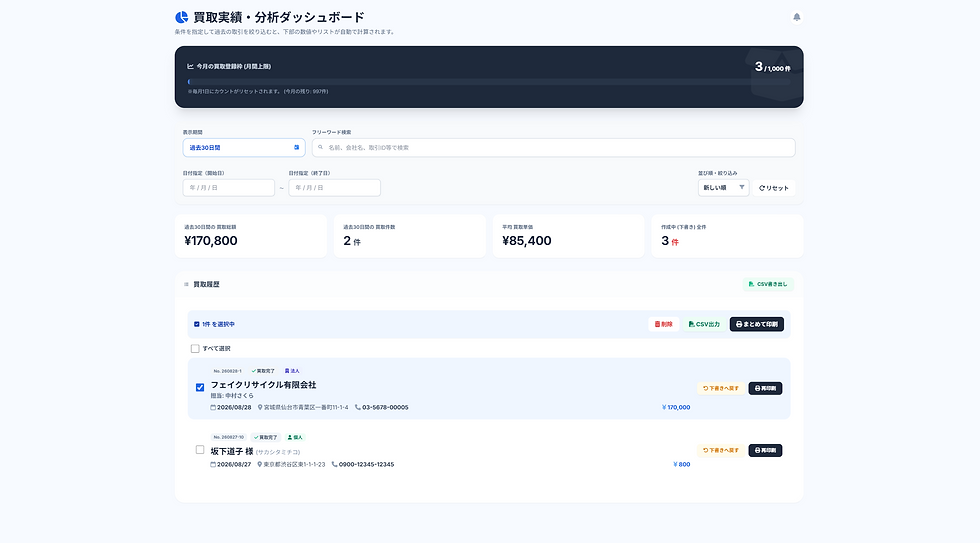Viewport: 980px width, 543px height.
Task: Click the map pin beside 宮城県仙台市 address
Action: (x=260, y=407)
